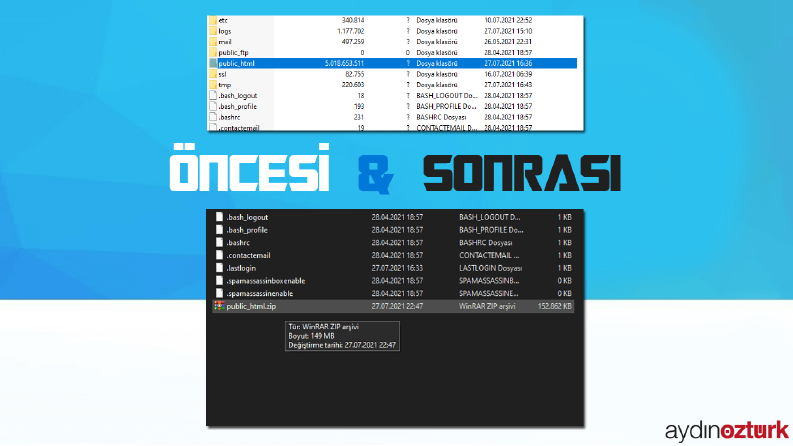The width and height of the screenshot is (793, 446).
Task: Select the .spamassassinboxenable file name
Action: pyautogui.click(x=266, y=281)
